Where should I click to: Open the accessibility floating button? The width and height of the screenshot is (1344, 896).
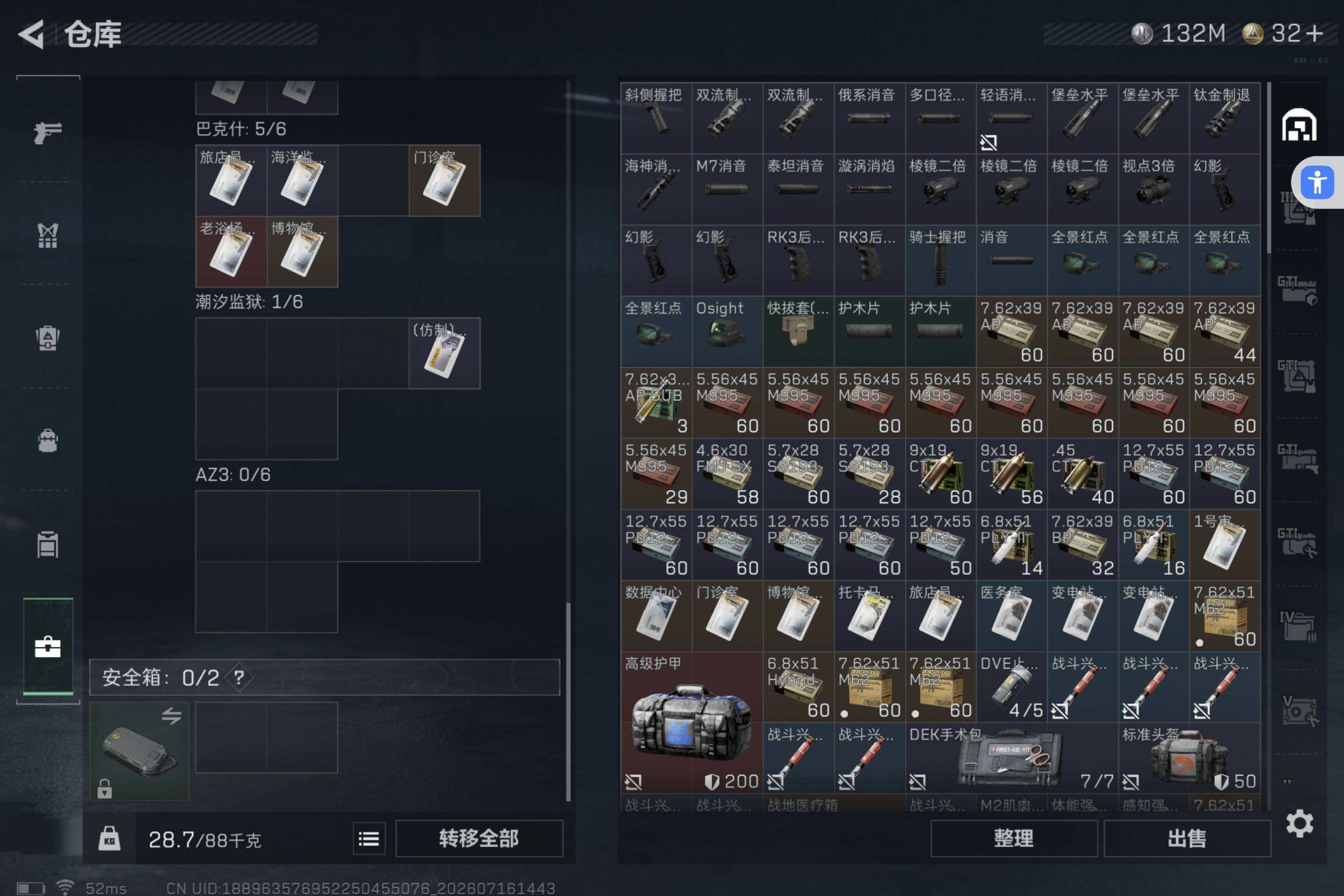(1316, 182)
